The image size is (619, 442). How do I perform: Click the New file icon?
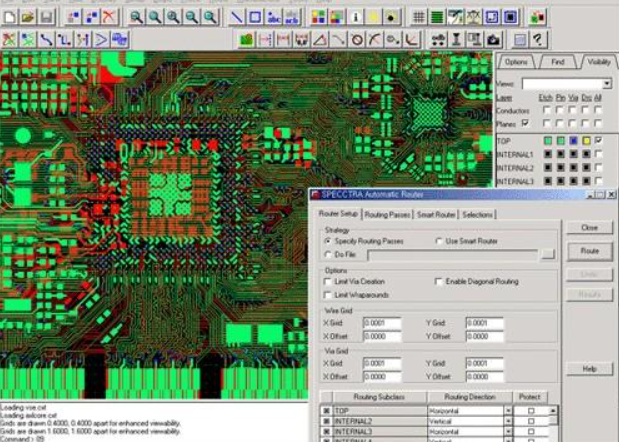point(9,17)
